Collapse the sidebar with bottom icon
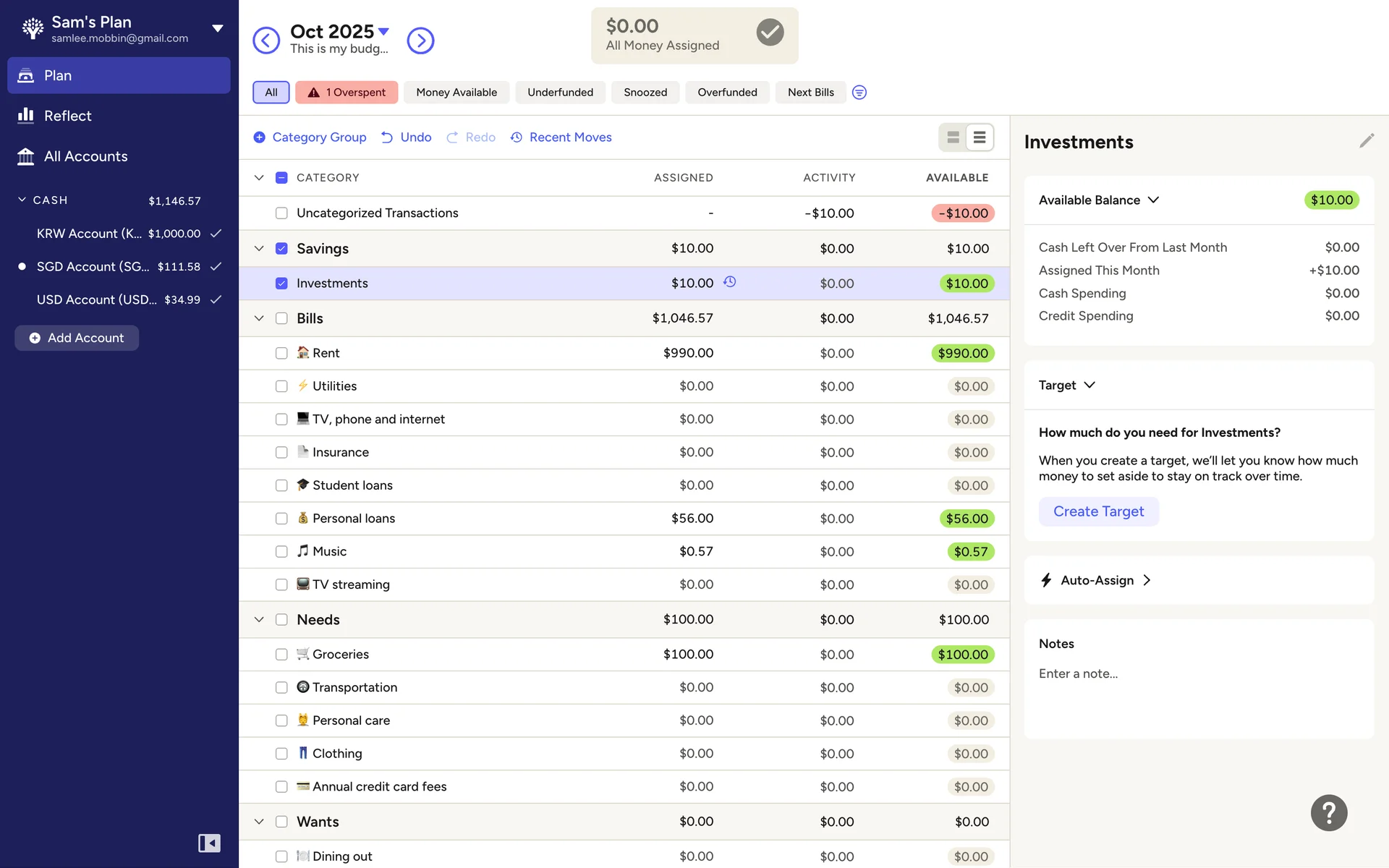Image resolution: width=1389 pixels, height=868 pixels. click(209, 843)
